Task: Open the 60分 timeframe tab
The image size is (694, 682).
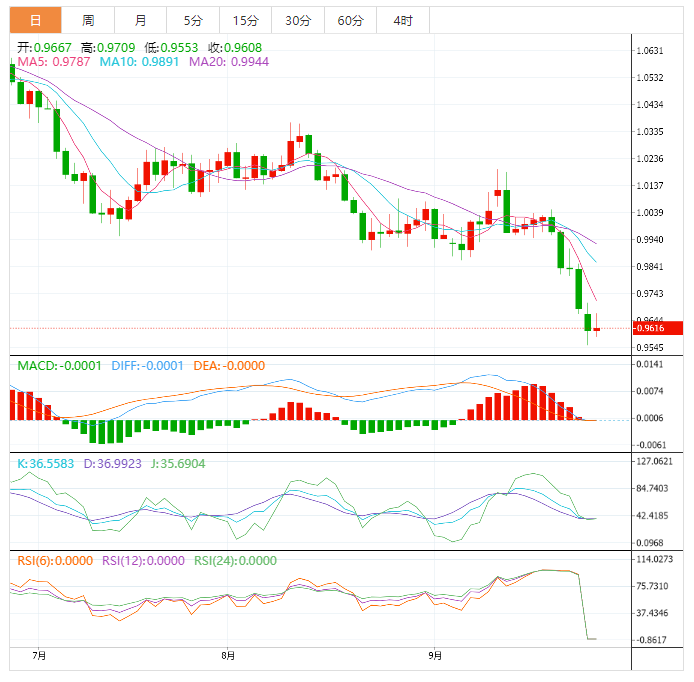Action: (350, 20)
